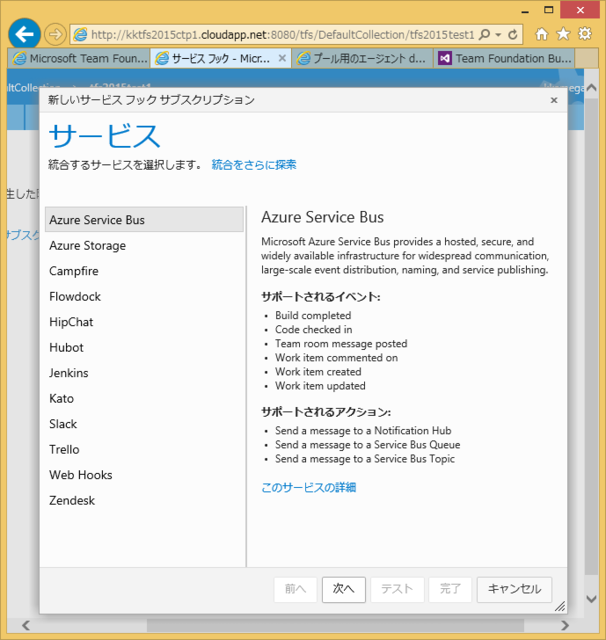606x640 pixels.
Task: Select Web Hooks service
Action: tap(144, 475)
